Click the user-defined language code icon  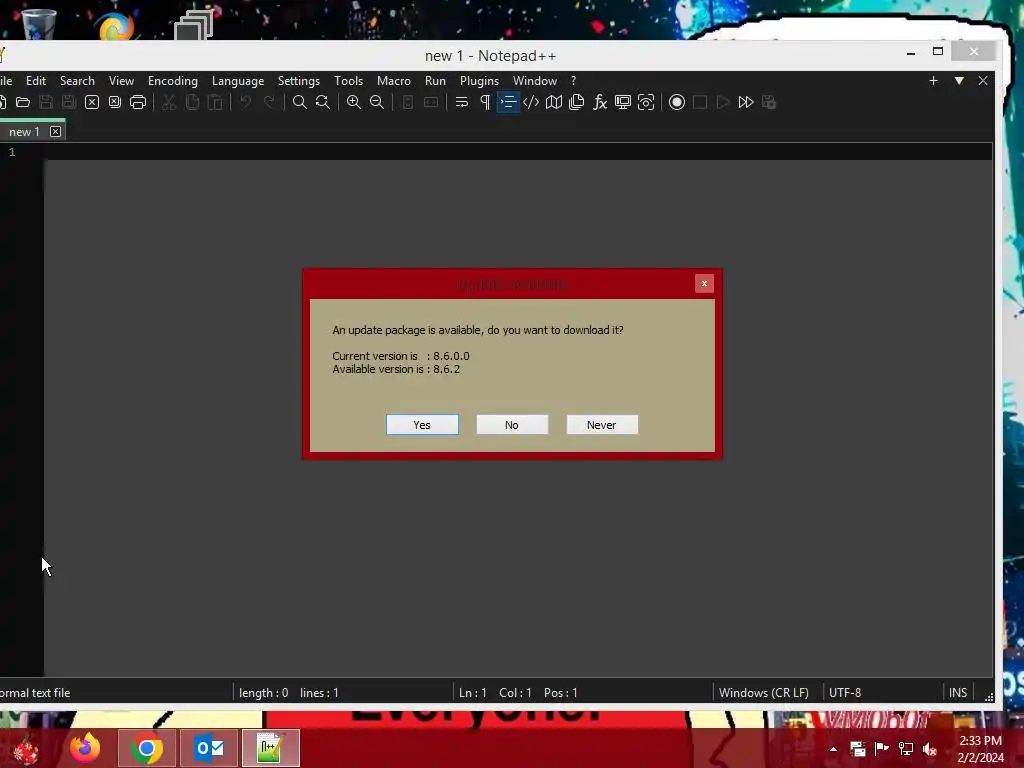(x=531, y=102)
